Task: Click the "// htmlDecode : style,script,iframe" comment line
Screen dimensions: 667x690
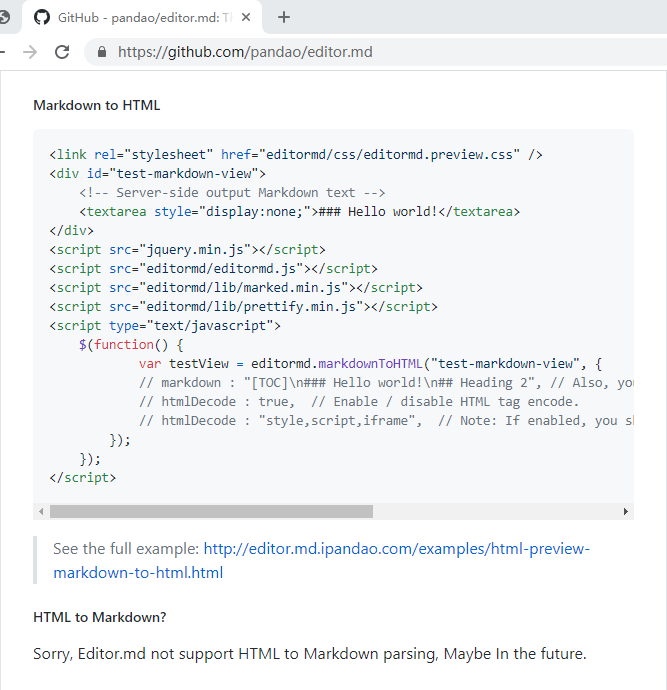Action: point(386,420)
